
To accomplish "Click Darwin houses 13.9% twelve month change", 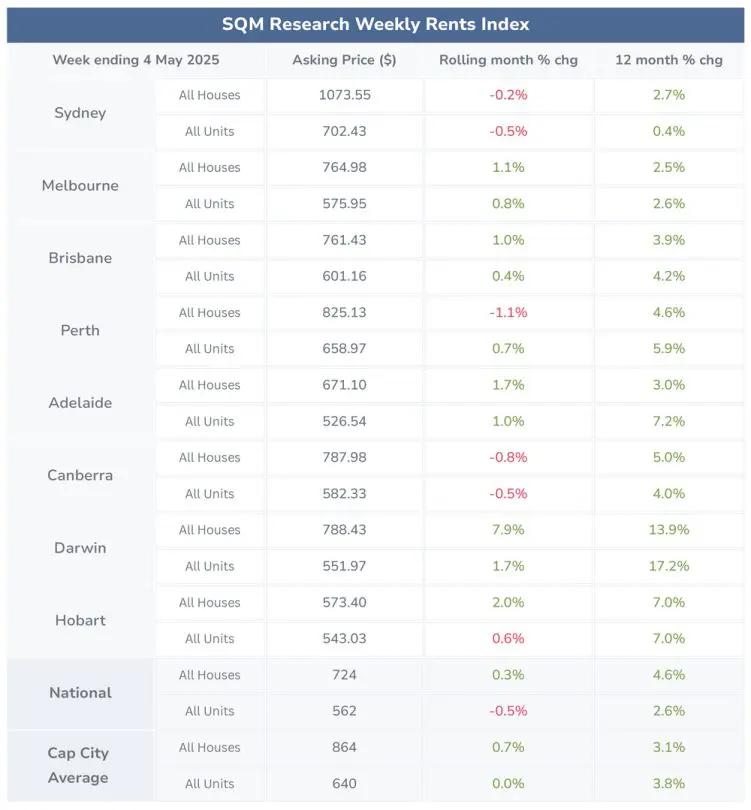I will tap(669, 529).
